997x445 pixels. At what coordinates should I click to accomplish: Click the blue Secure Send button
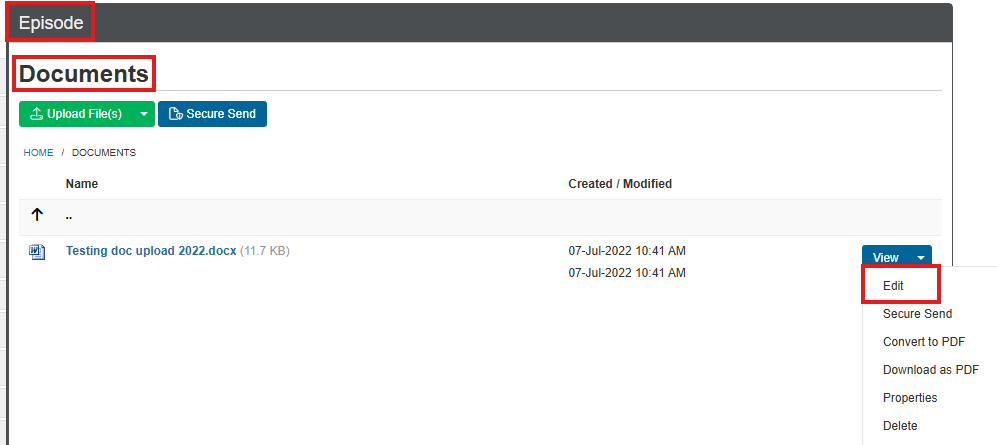(x=212, y=114)
